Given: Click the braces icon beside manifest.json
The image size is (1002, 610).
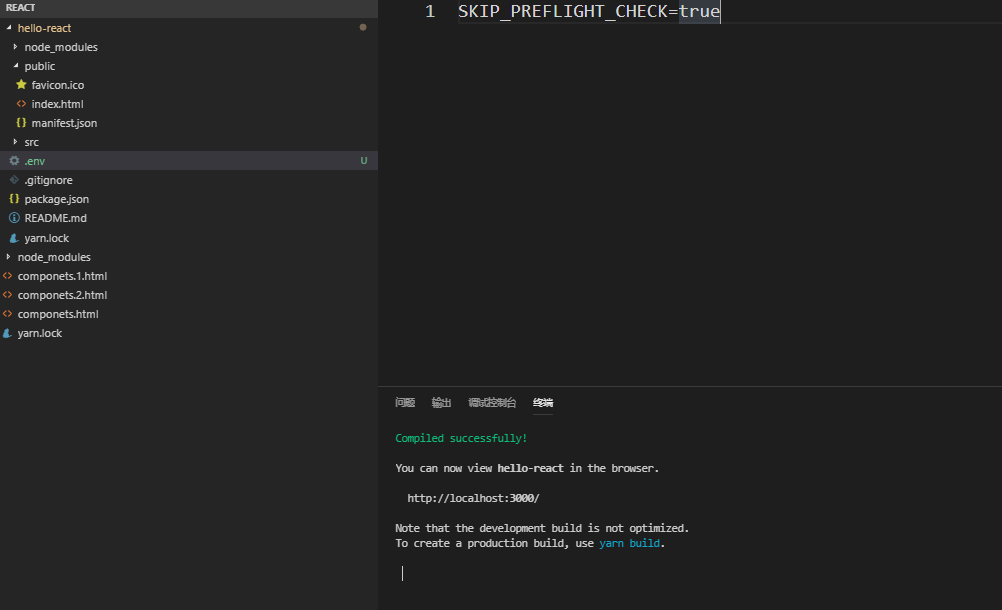Looking at the screenshot, I should pyautogui.click(x=21, y=122).
